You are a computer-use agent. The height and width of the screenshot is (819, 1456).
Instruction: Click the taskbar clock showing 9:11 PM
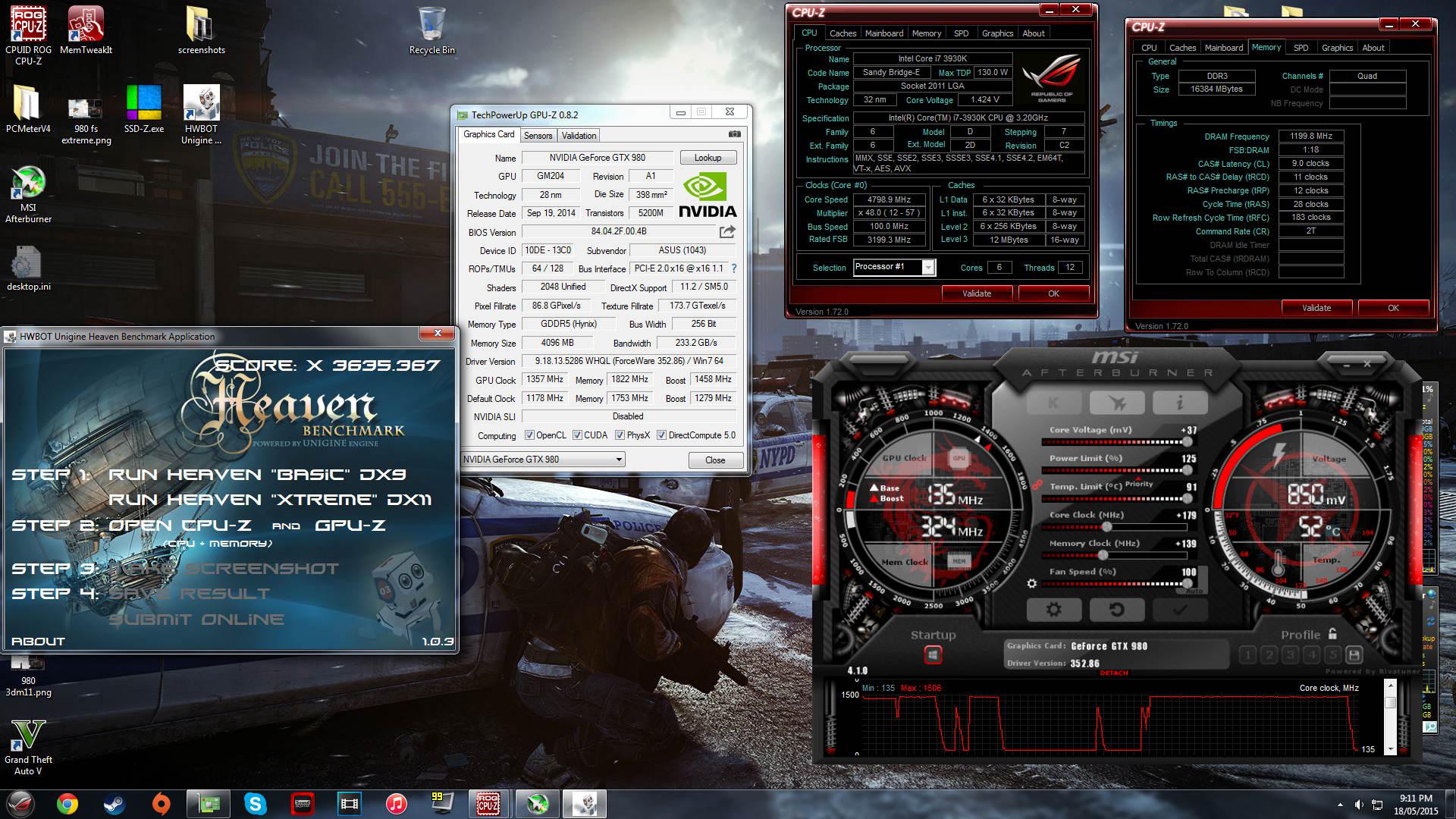(1416, 804)
